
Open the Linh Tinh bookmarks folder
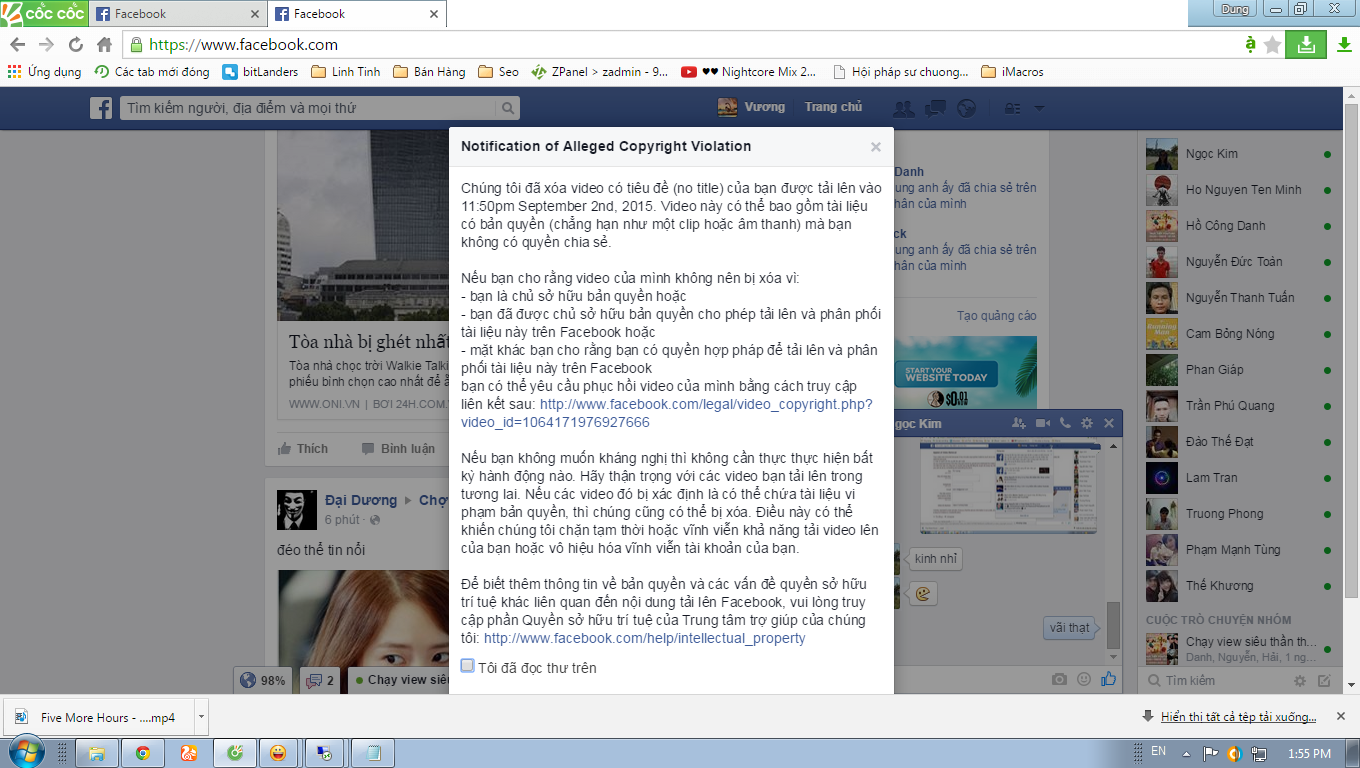coord(346,72)
